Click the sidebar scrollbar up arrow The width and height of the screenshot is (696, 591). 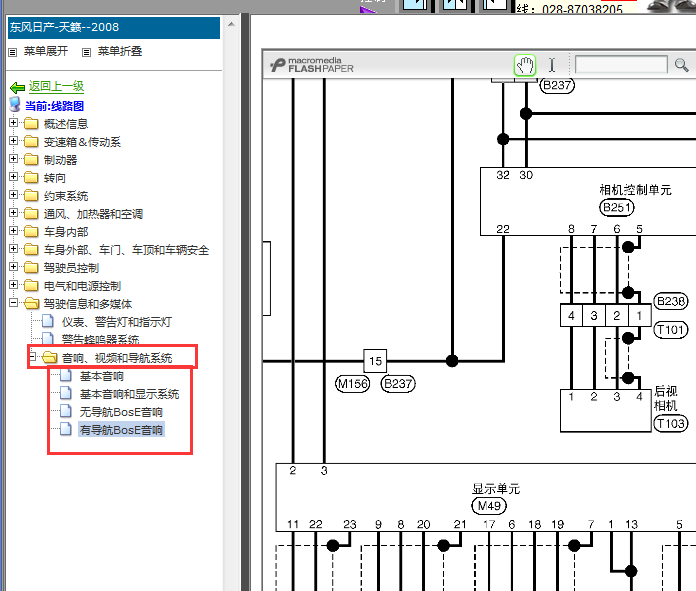click(231, 24)
